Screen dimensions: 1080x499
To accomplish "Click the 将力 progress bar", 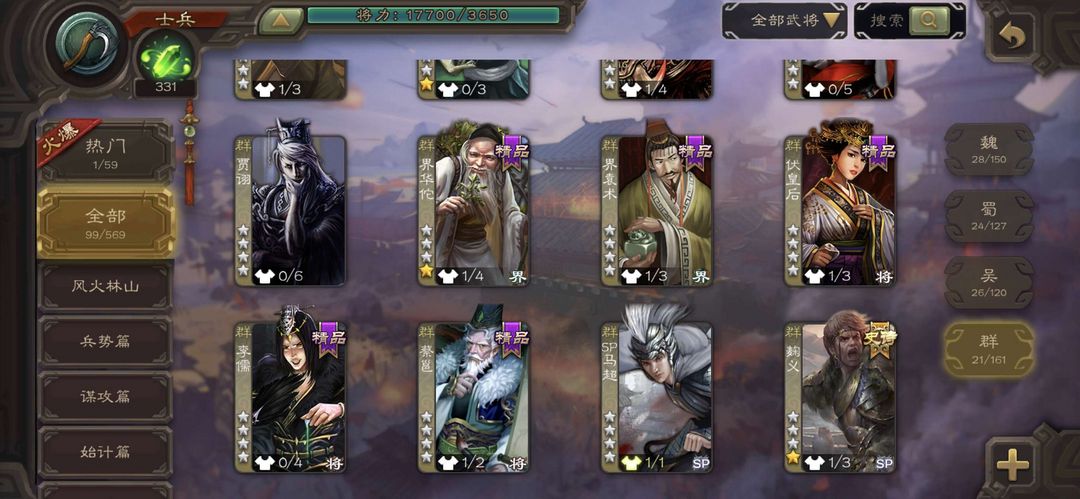I will 433,15.
